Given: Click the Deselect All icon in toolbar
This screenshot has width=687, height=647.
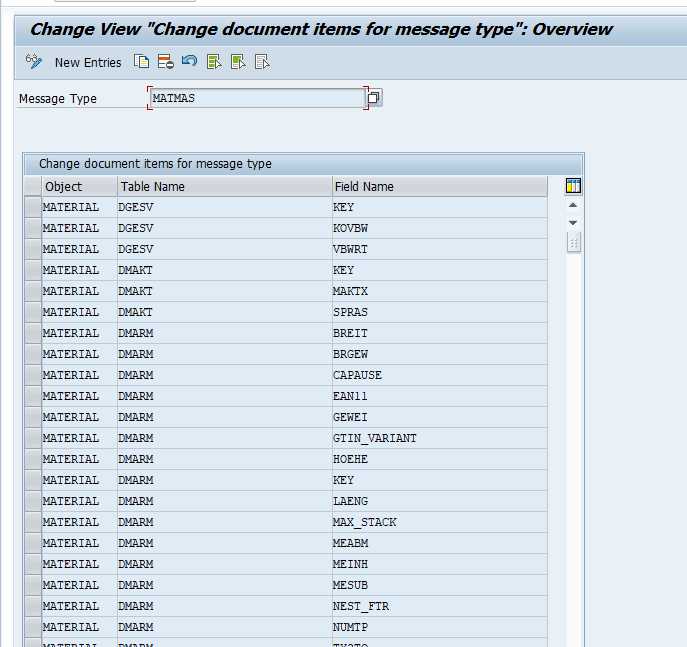Looking at the screenshot, I should coord(262,62).
